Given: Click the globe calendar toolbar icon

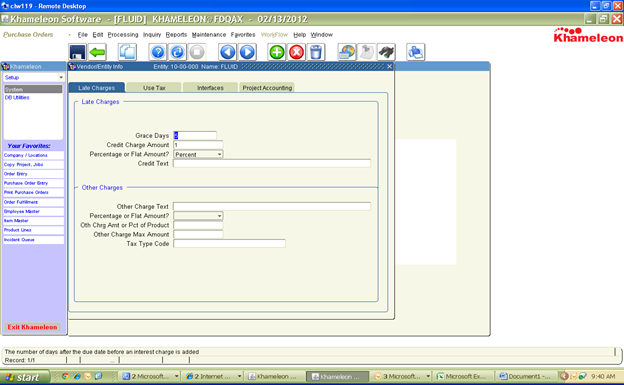Looking at the screenshot, I should tap(347, 52).
